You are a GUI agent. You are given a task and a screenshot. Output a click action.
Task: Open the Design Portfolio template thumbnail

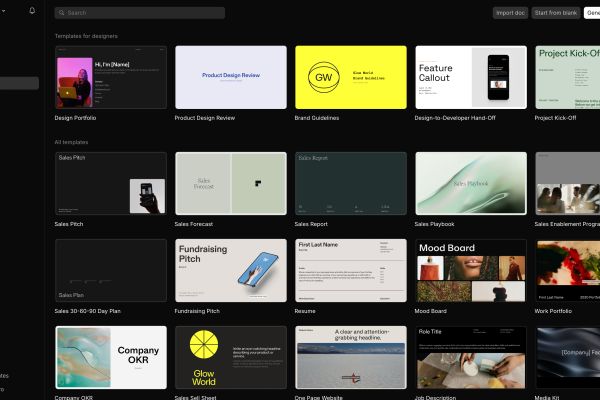[x=111, y=77]
